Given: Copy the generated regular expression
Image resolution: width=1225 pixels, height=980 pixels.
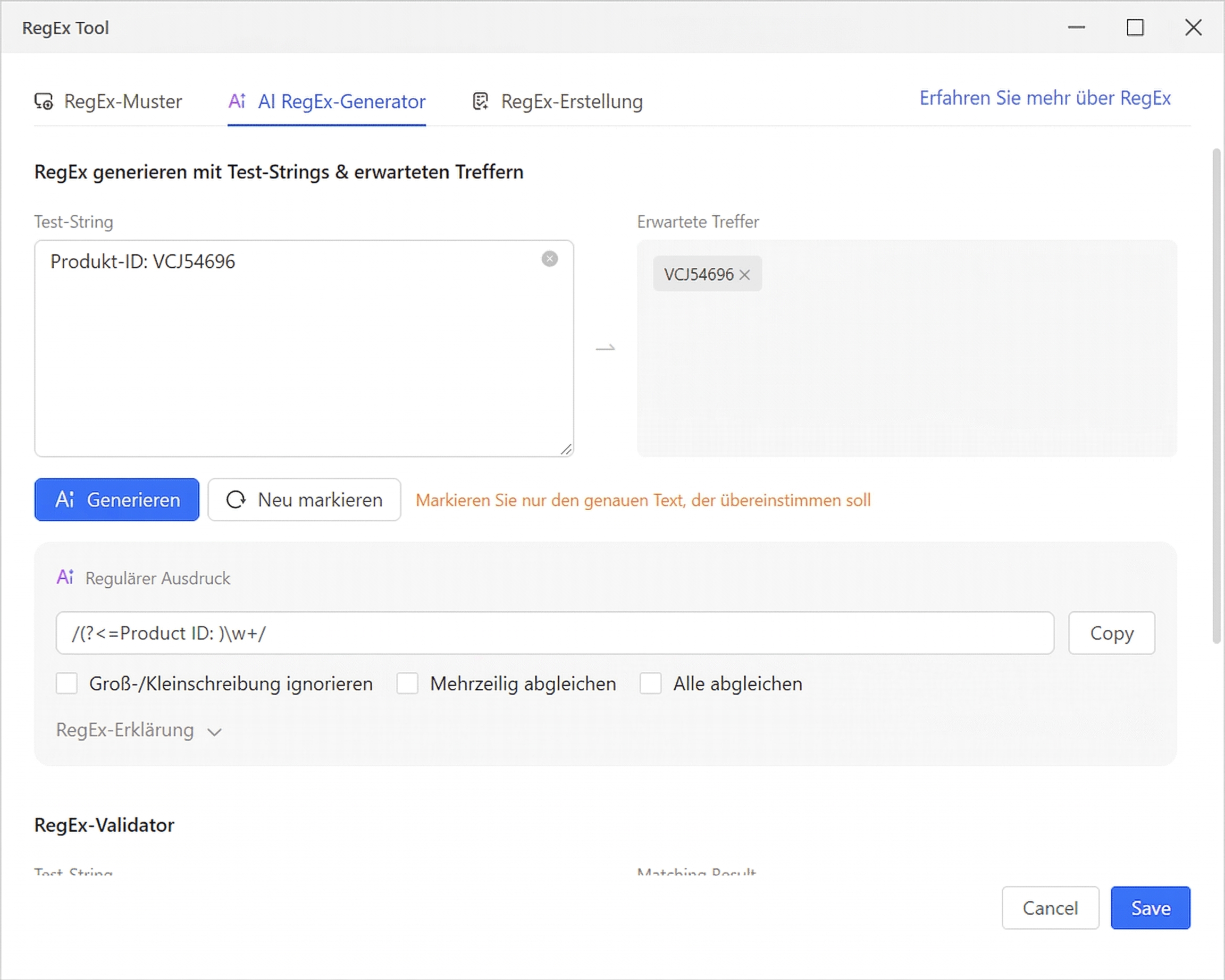Looking at the screenshot, I should (1111, 633).
